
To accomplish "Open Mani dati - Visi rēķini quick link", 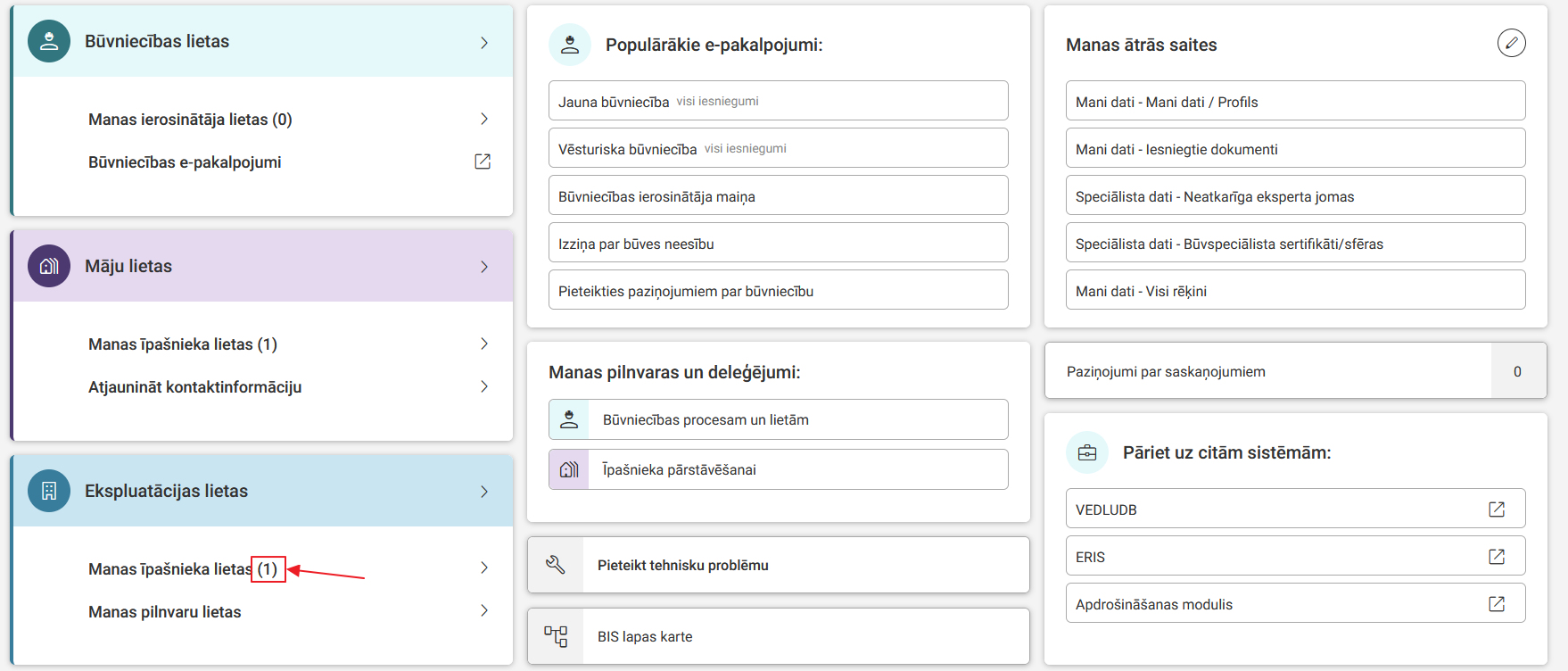I will 1141,291.
